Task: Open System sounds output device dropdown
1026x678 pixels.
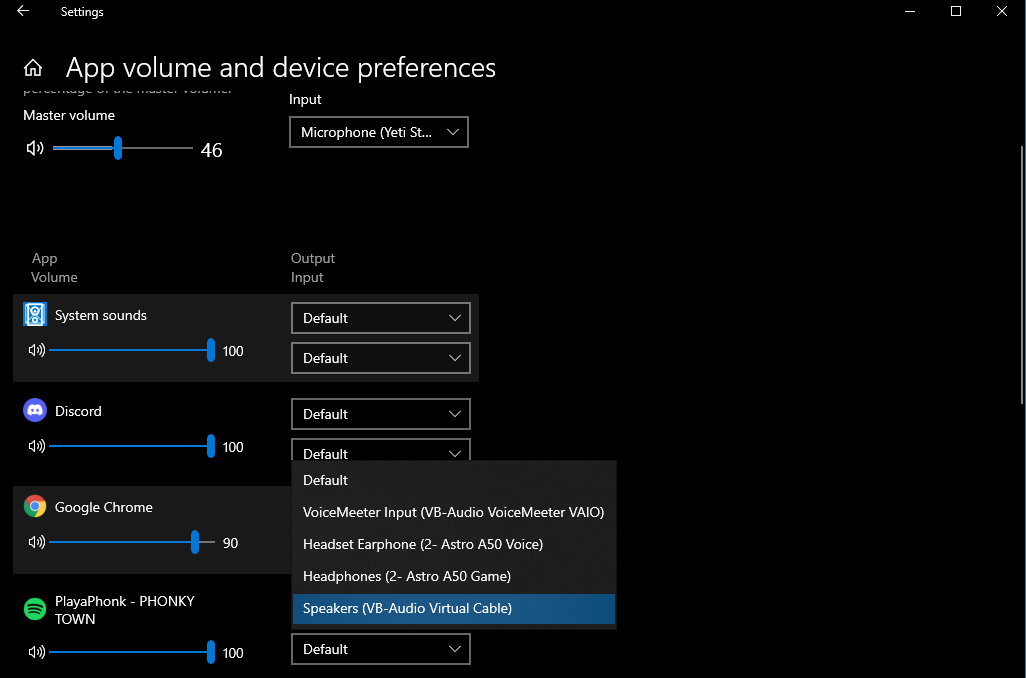Action: (380, 318)
